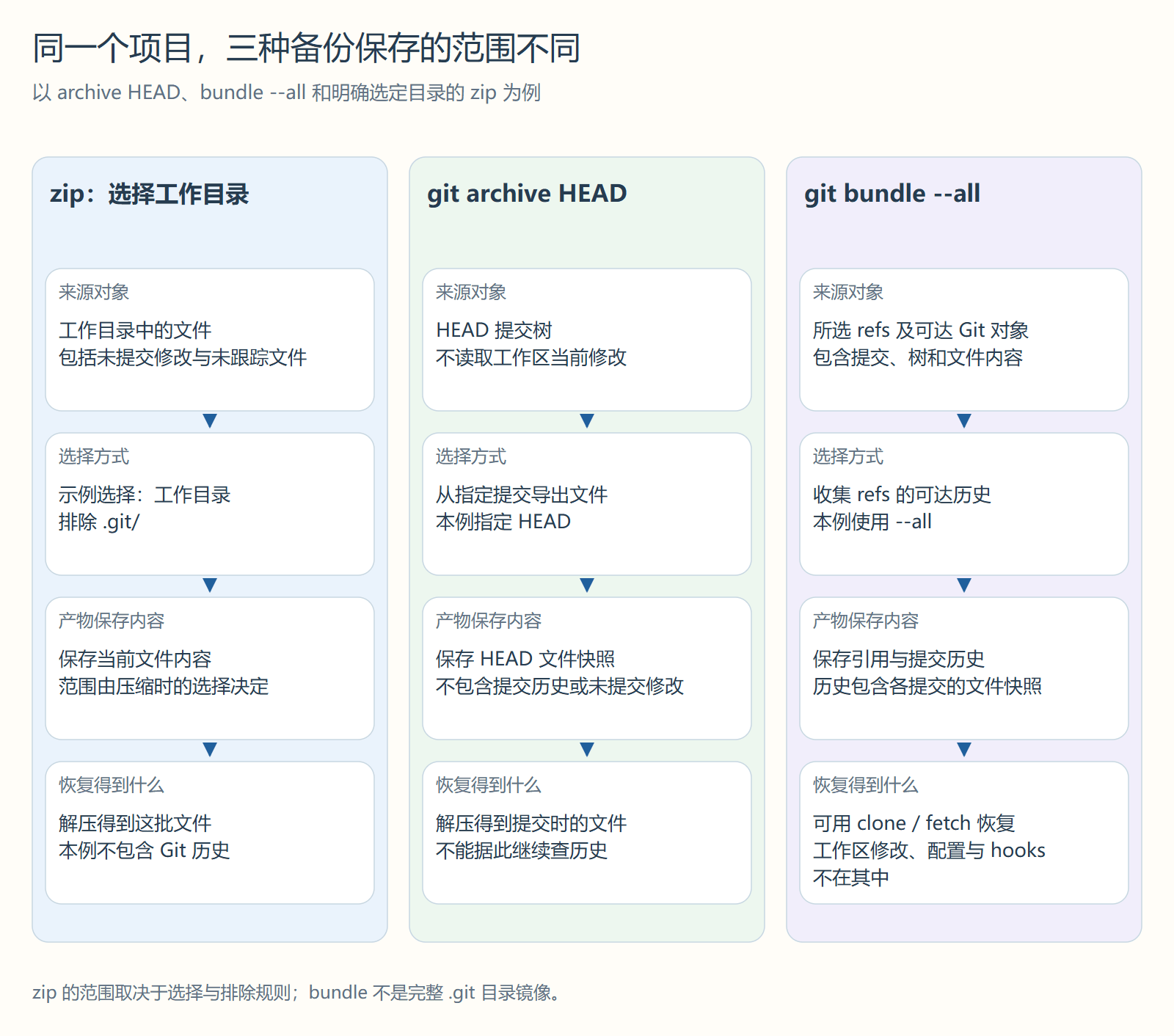Click 恢复得到什么 label in git archive column
This screenshot has width=1174, height=1036.
[x=489, y=785]
